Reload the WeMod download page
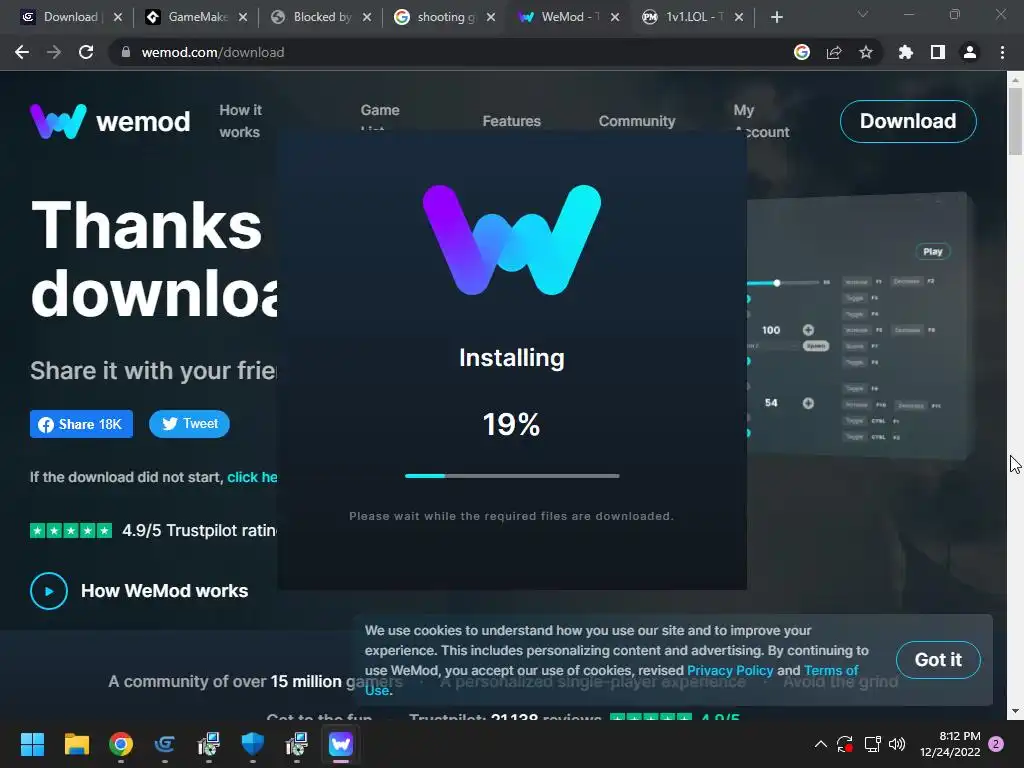Screen dimensions: 1024x768 coord(86,52)
